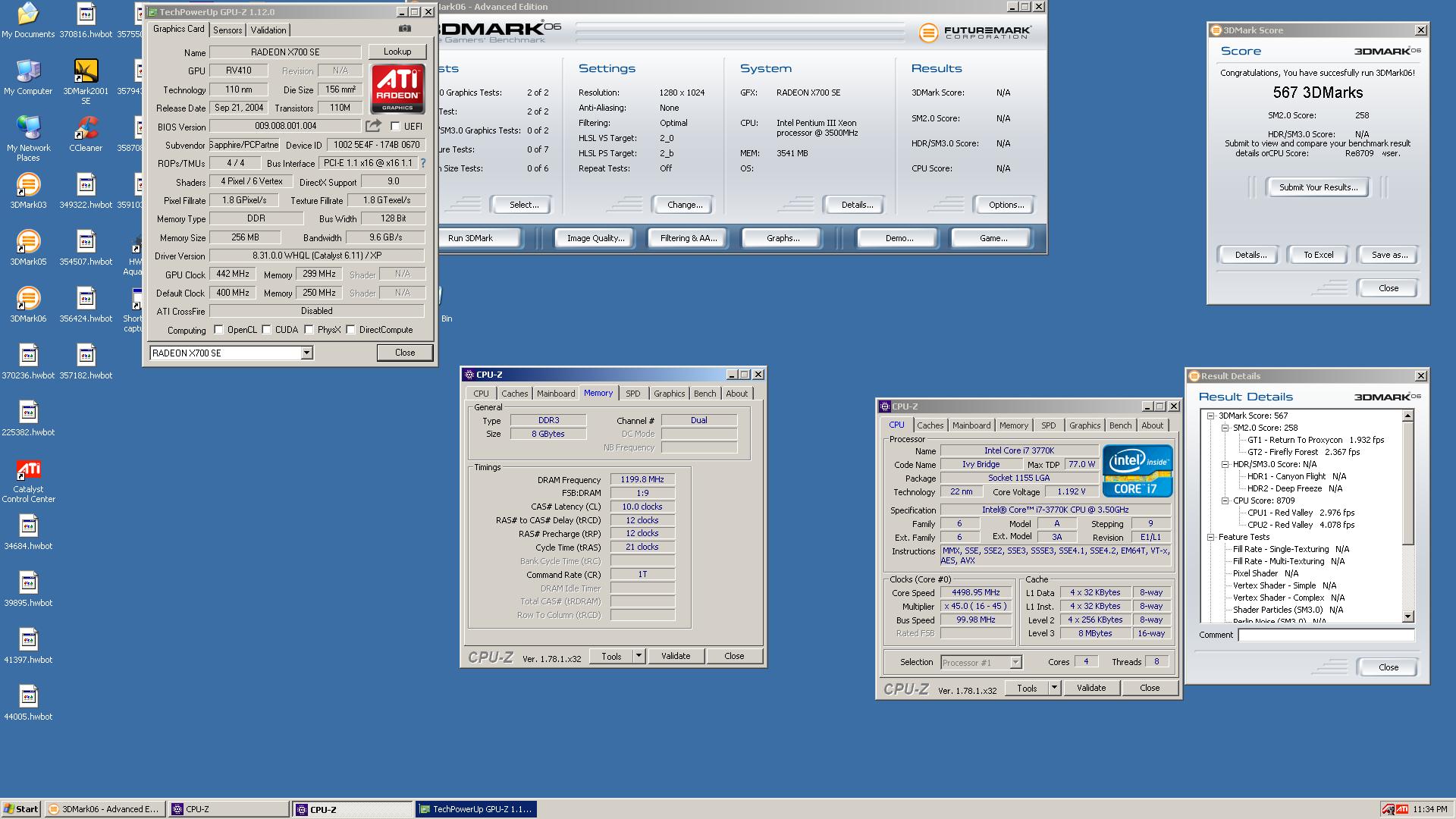Select the 357182.hwbot file icon
Image resolution: width=1456 pixels, height=819 pixels.
tap(86, 361)
